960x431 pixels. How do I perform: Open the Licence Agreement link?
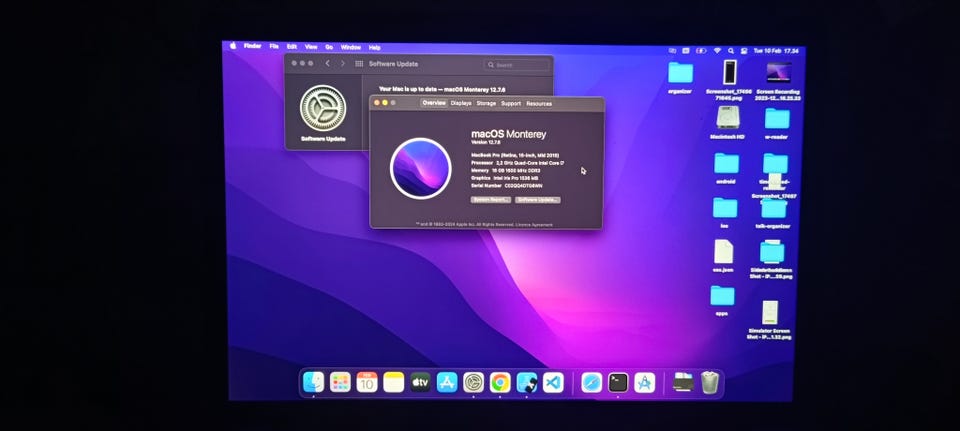tap(533, 225)
